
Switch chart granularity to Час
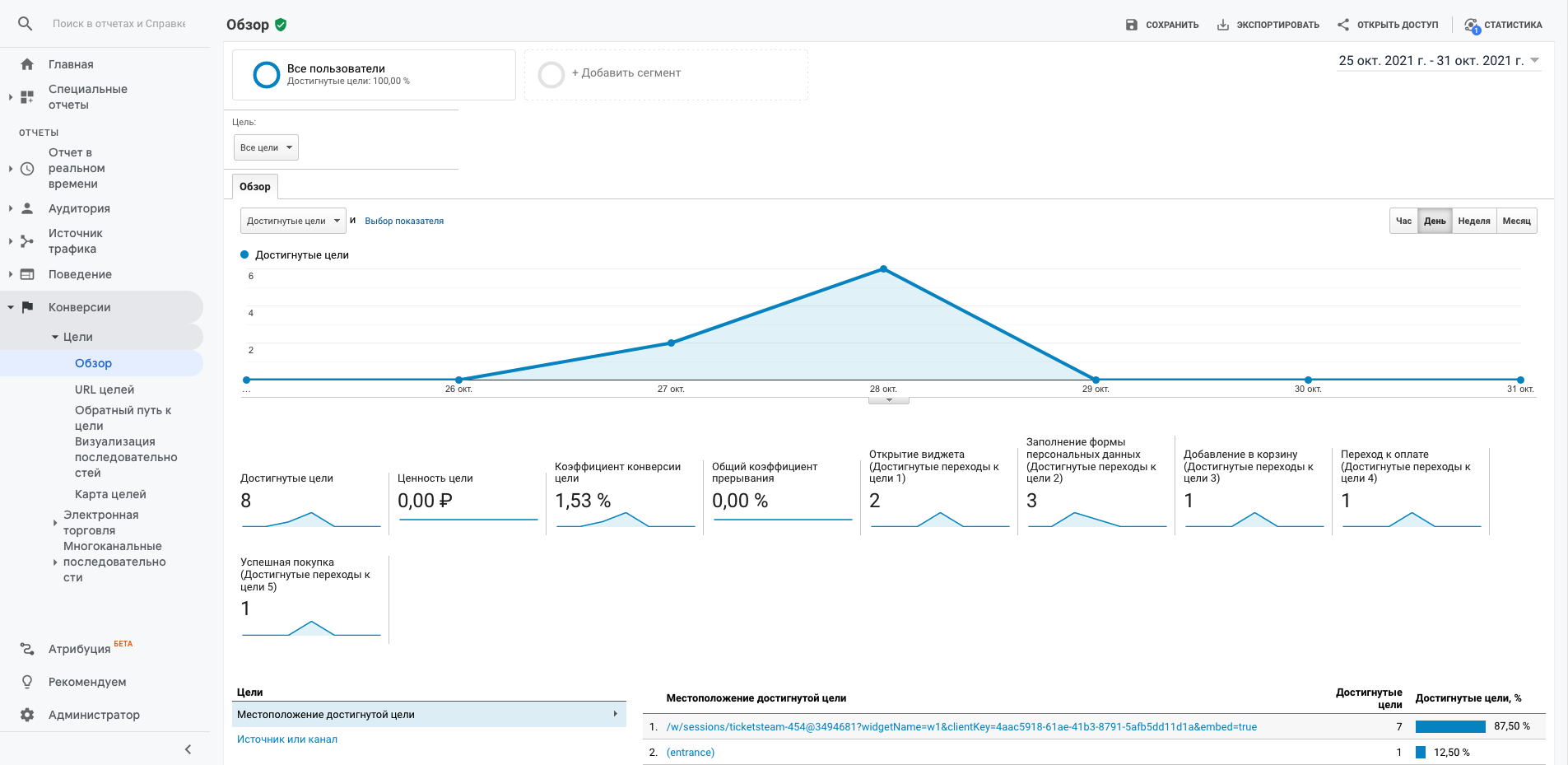pyautogui.click(x=1403, y=221)
